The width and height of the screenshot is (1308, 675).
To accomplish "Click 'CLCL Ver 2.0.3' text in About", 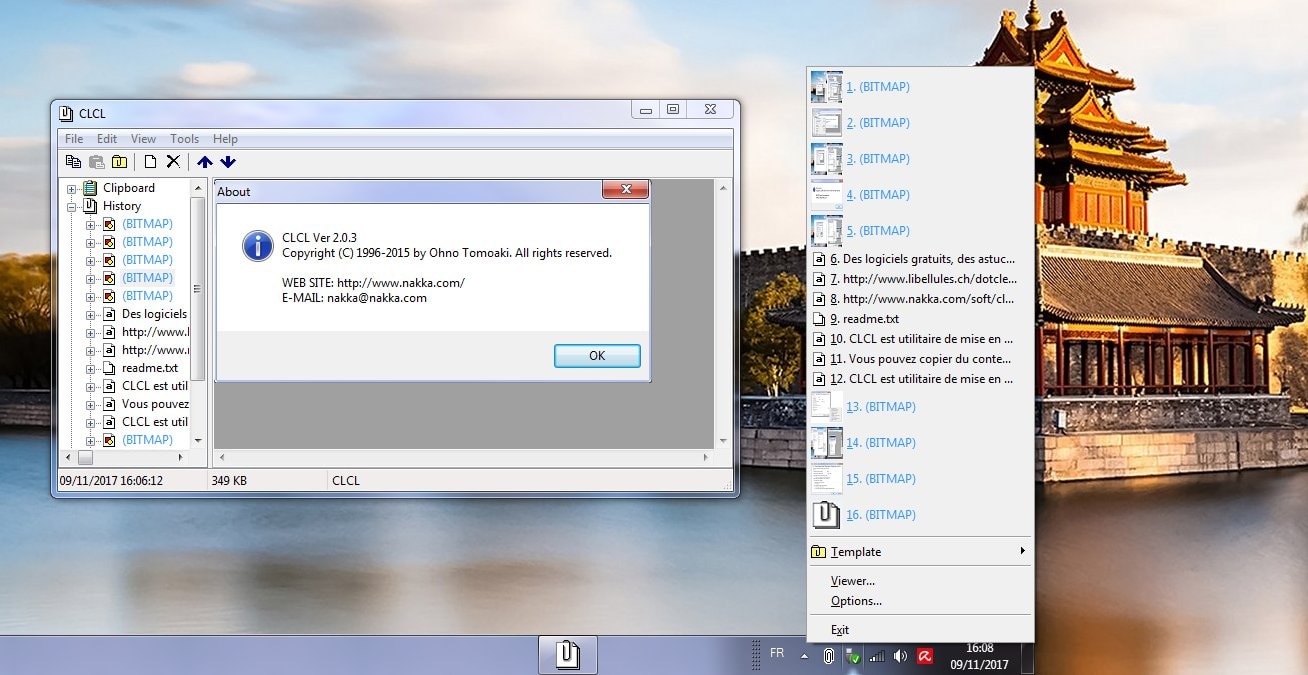I will 319,238.
